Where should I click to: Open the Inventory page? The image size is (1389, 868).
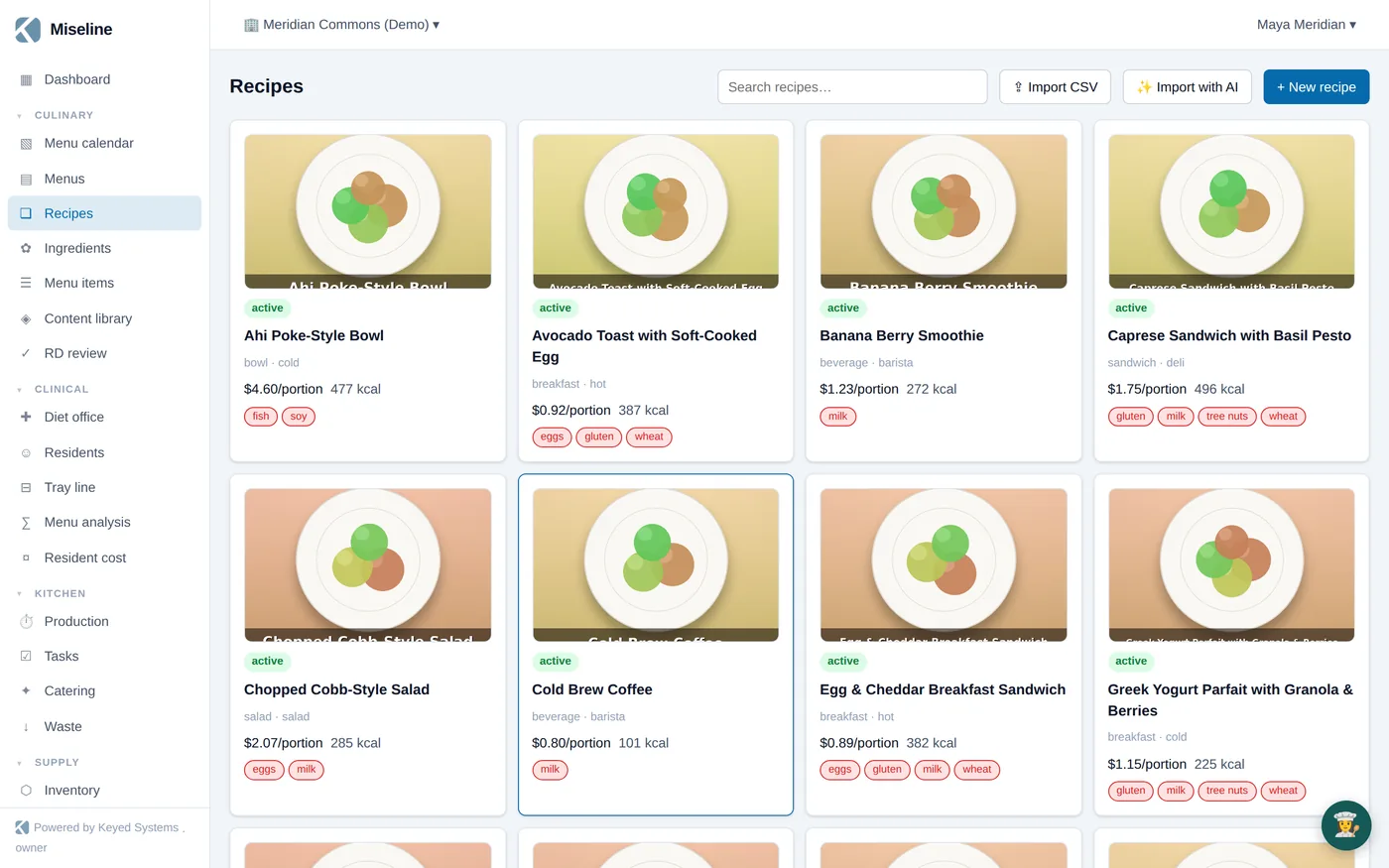tap(104, 791)
